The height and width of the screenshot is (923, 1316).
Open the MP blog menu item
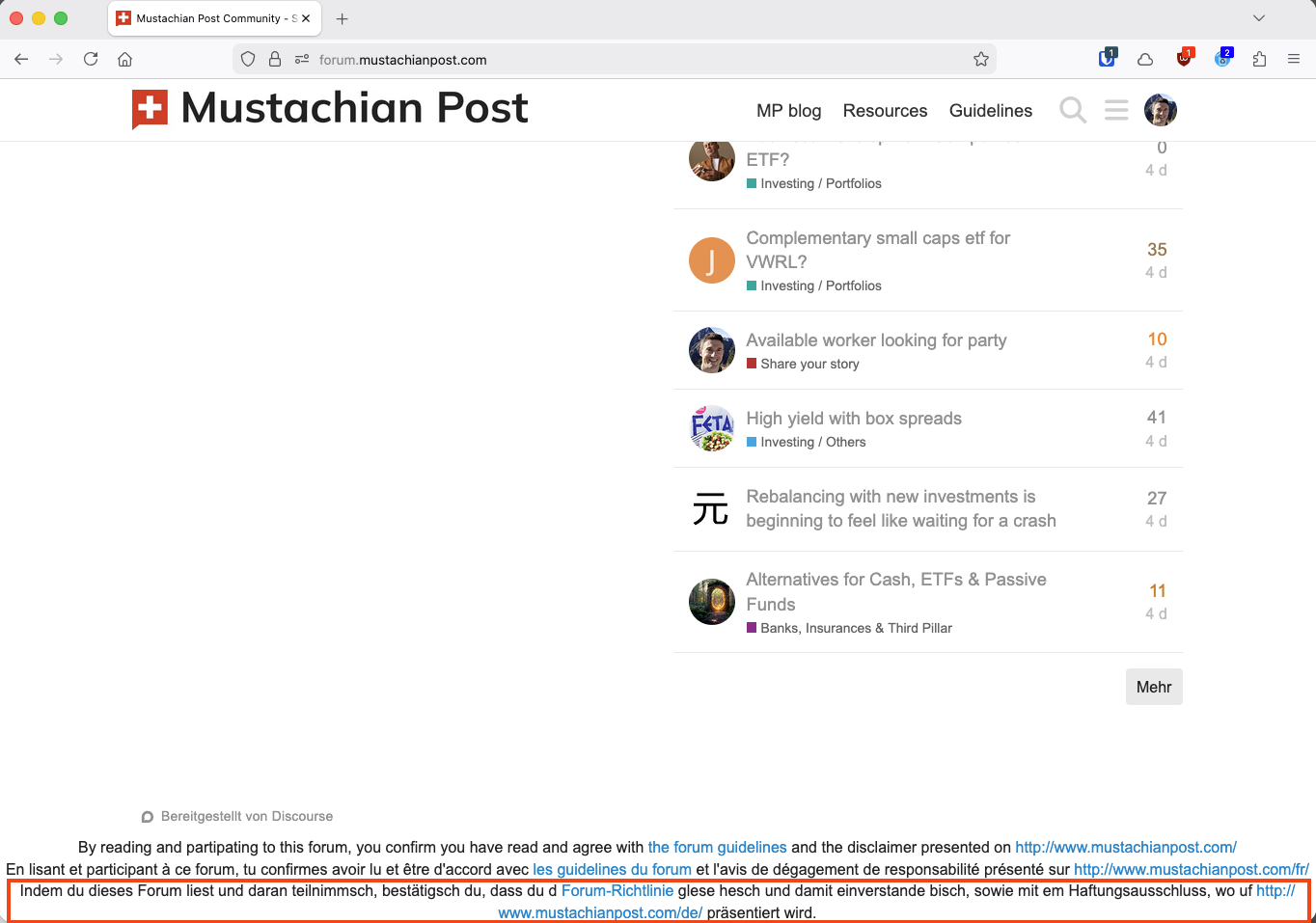tap(788, 111)
